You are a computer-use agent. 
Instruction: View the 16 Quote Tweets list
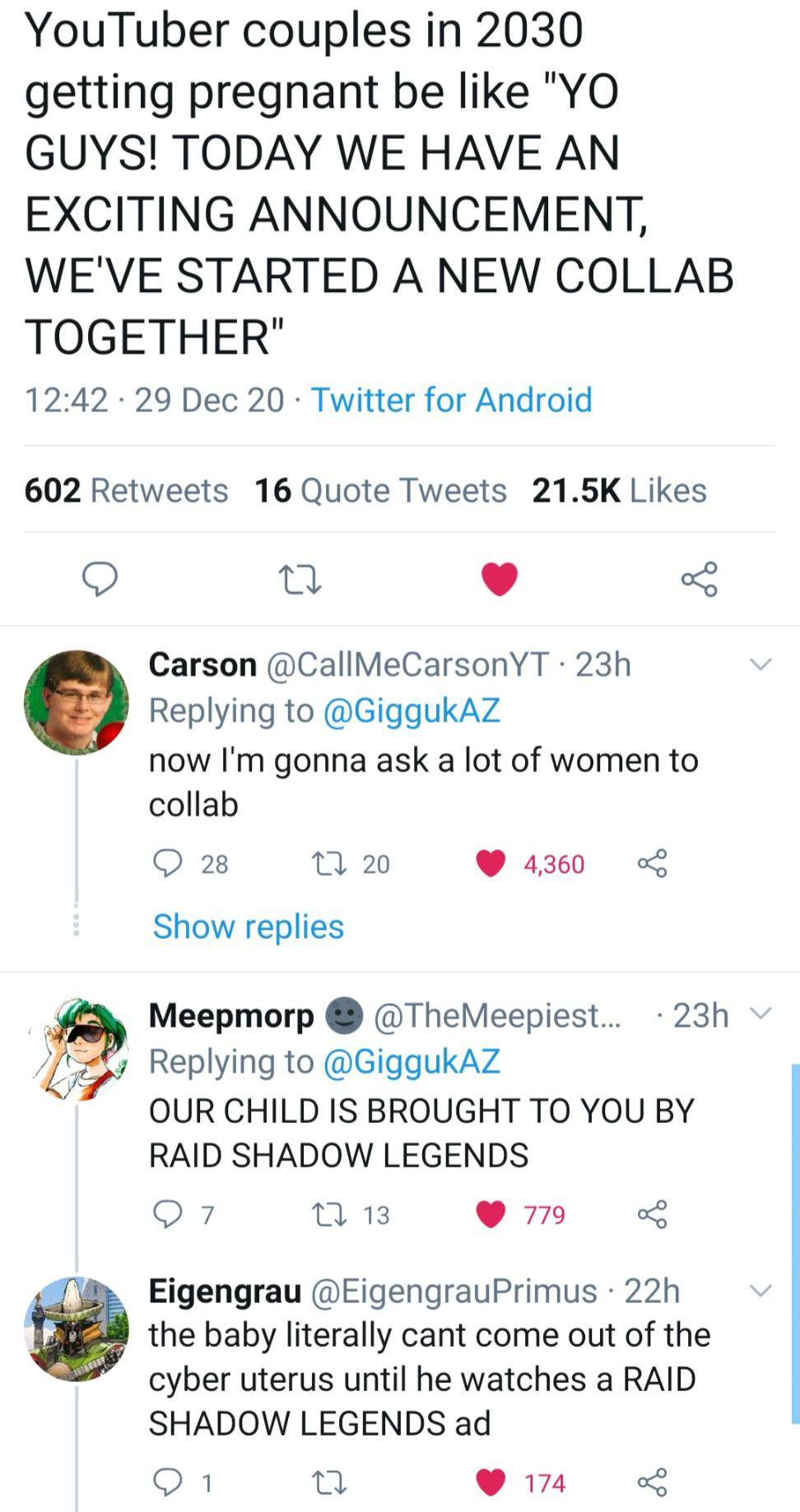click(380, 490)
